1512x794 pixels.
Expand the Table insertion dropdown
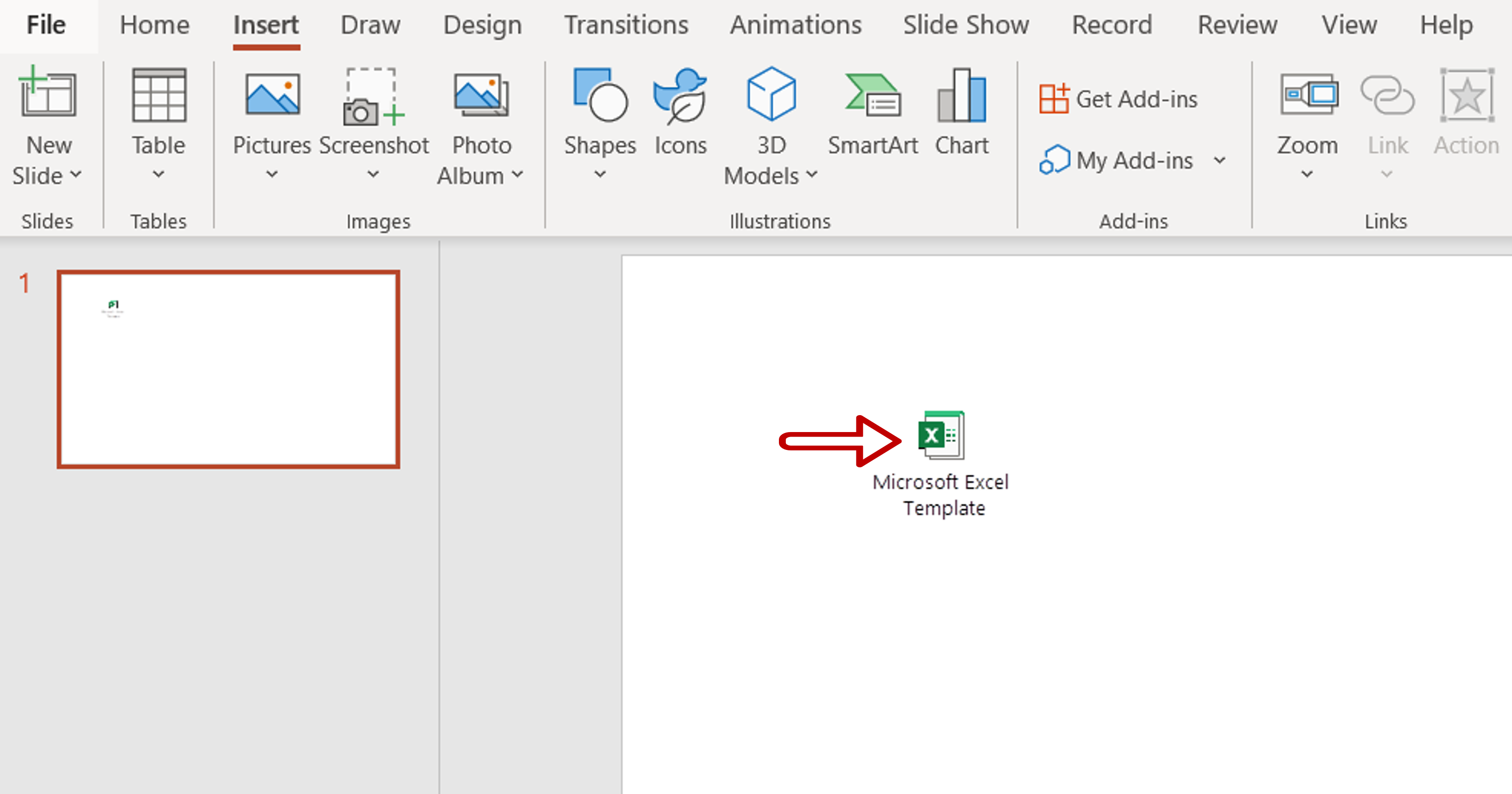click(157, 175)
